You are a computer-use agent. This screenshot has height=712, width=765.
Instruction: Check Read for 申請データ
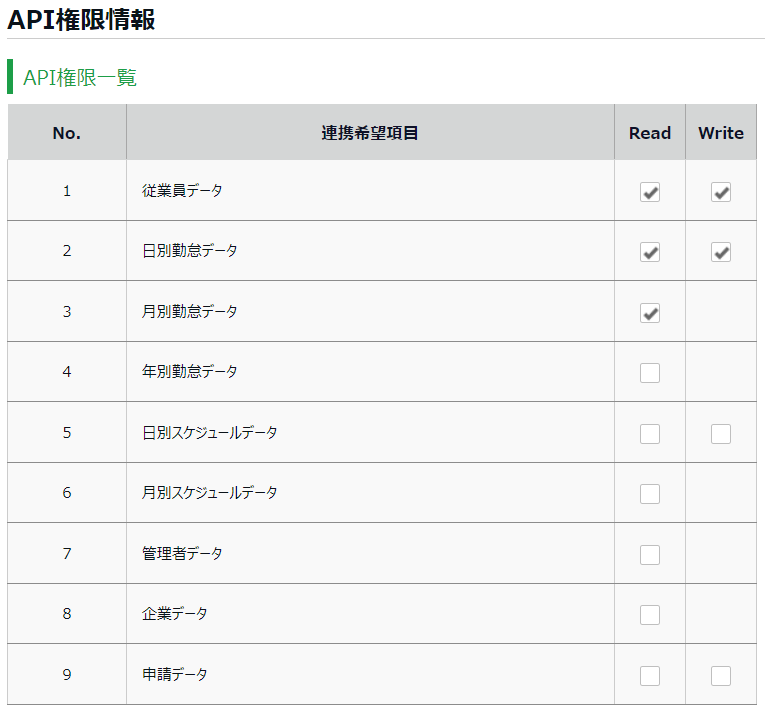[x=650, y=676]
